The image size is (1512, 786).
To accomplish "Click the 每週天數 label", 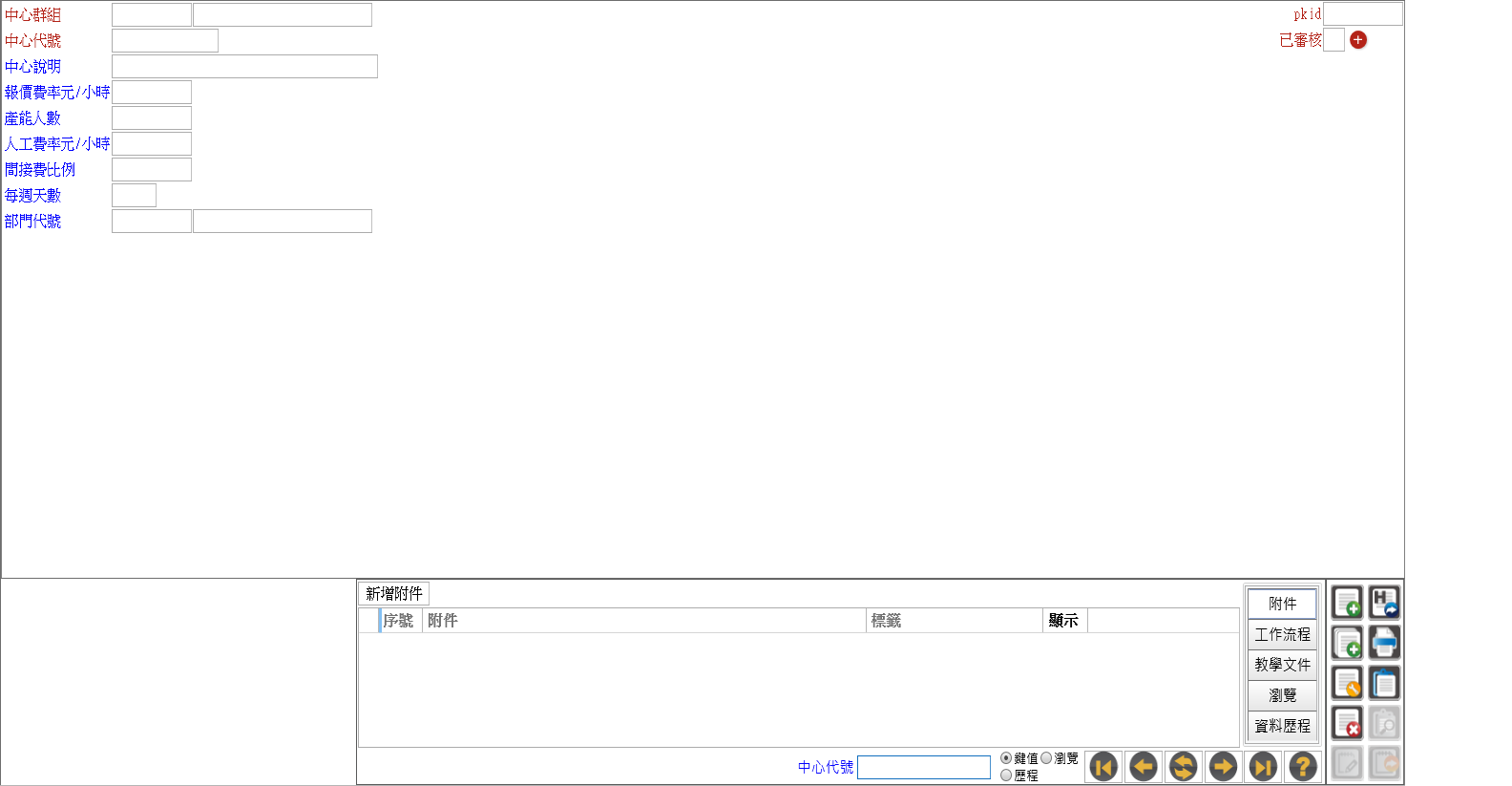I will [x=32, y=196].
